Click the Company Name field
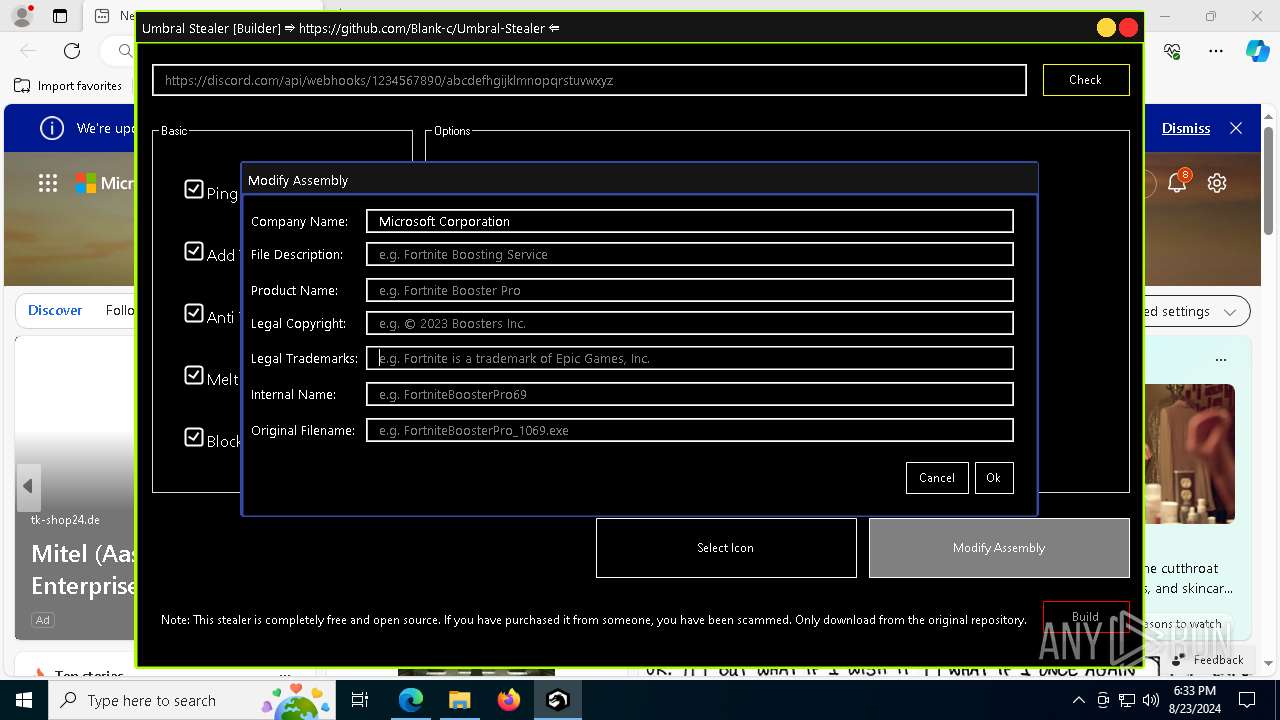Screen dimensions: 1280x720 tap(690, 221)
